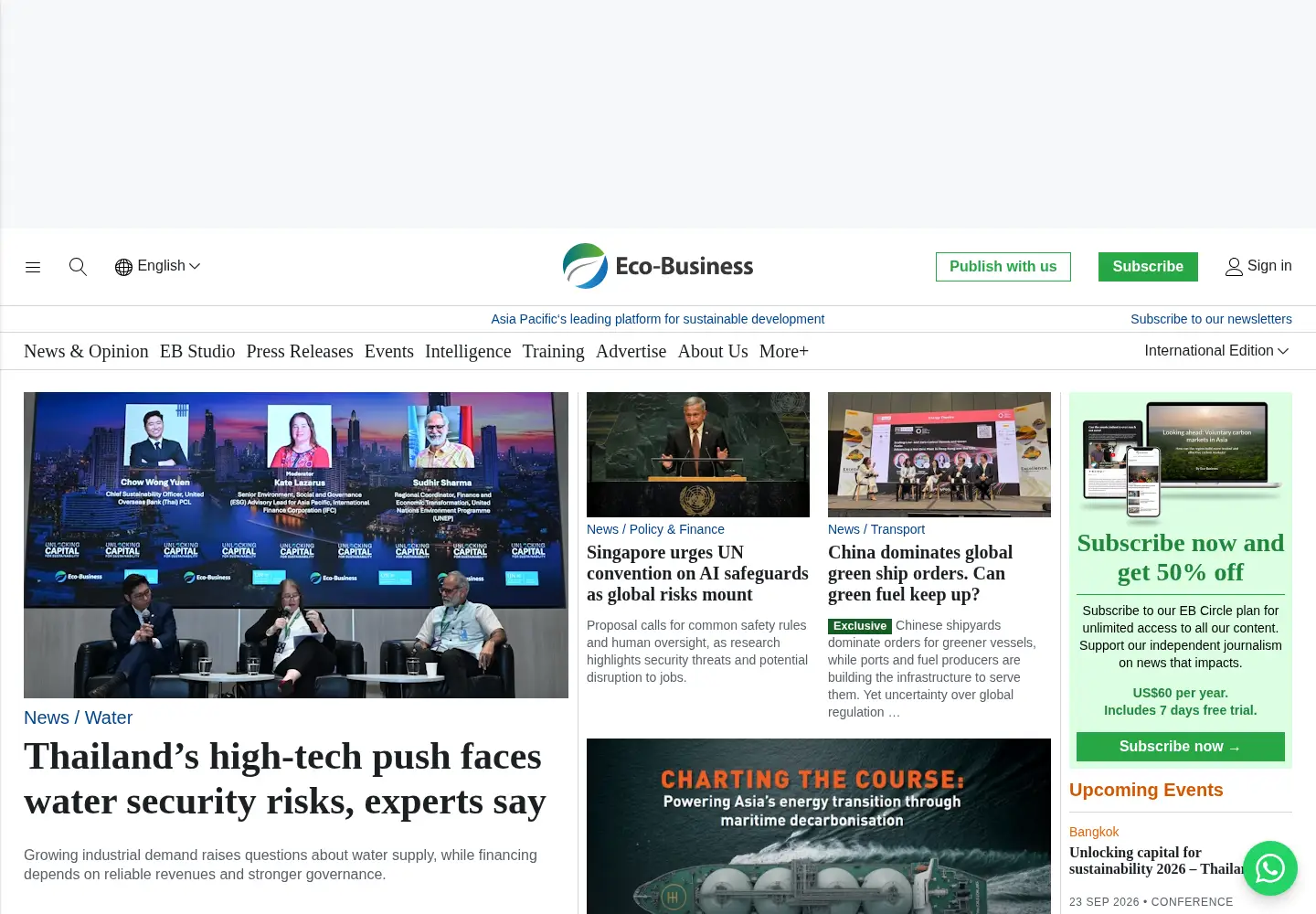This screenshot has height=914, width=1316.
Task: Open the Charting the Course banner
Action: (819, 826)
